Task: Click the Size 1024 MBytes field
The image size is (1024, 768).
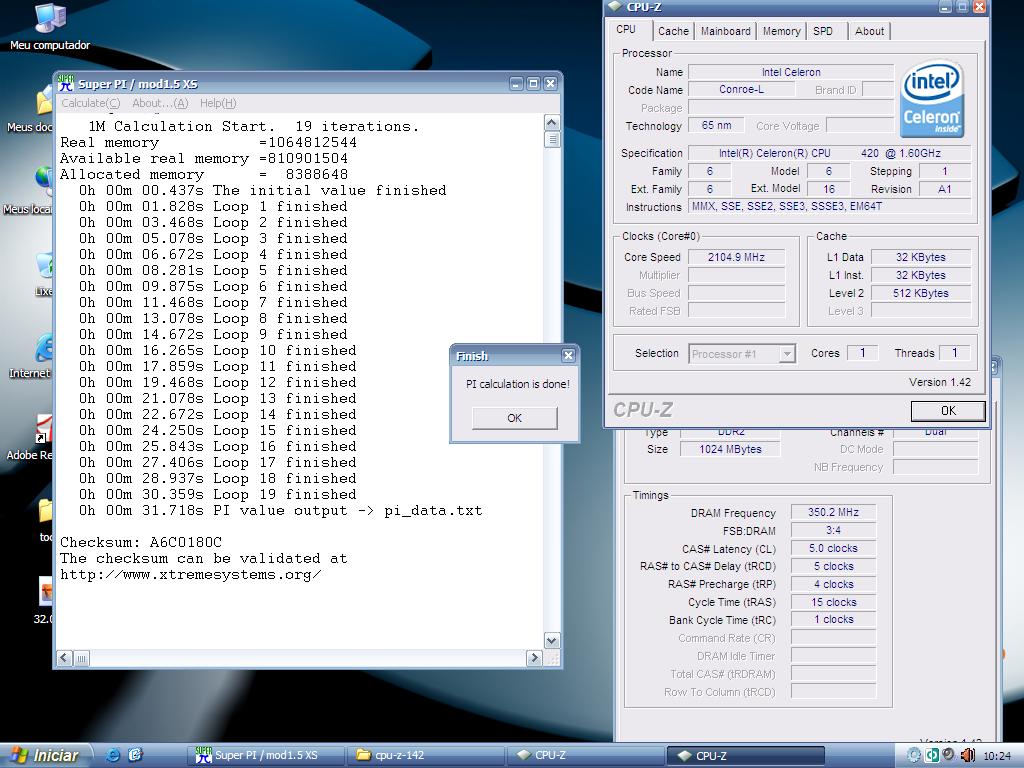Action: 730,449
